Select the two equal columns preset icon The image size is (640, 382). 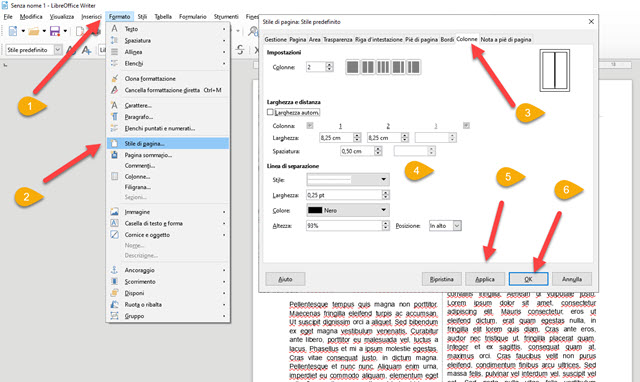pos(368,67)
